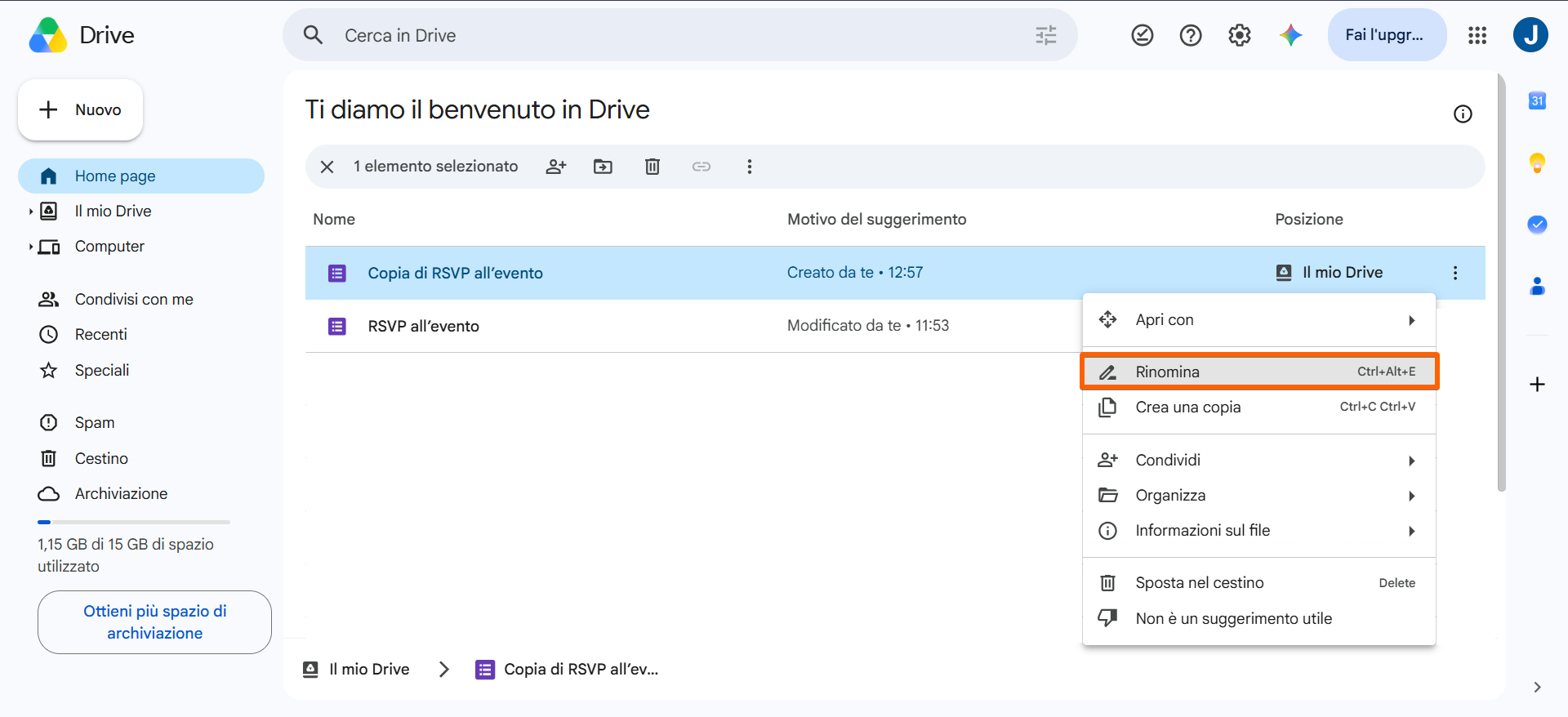This screenshot has height=717, width=1568.
Task: Choose Crea una copia in context menu
Action: coord(1259,407)
